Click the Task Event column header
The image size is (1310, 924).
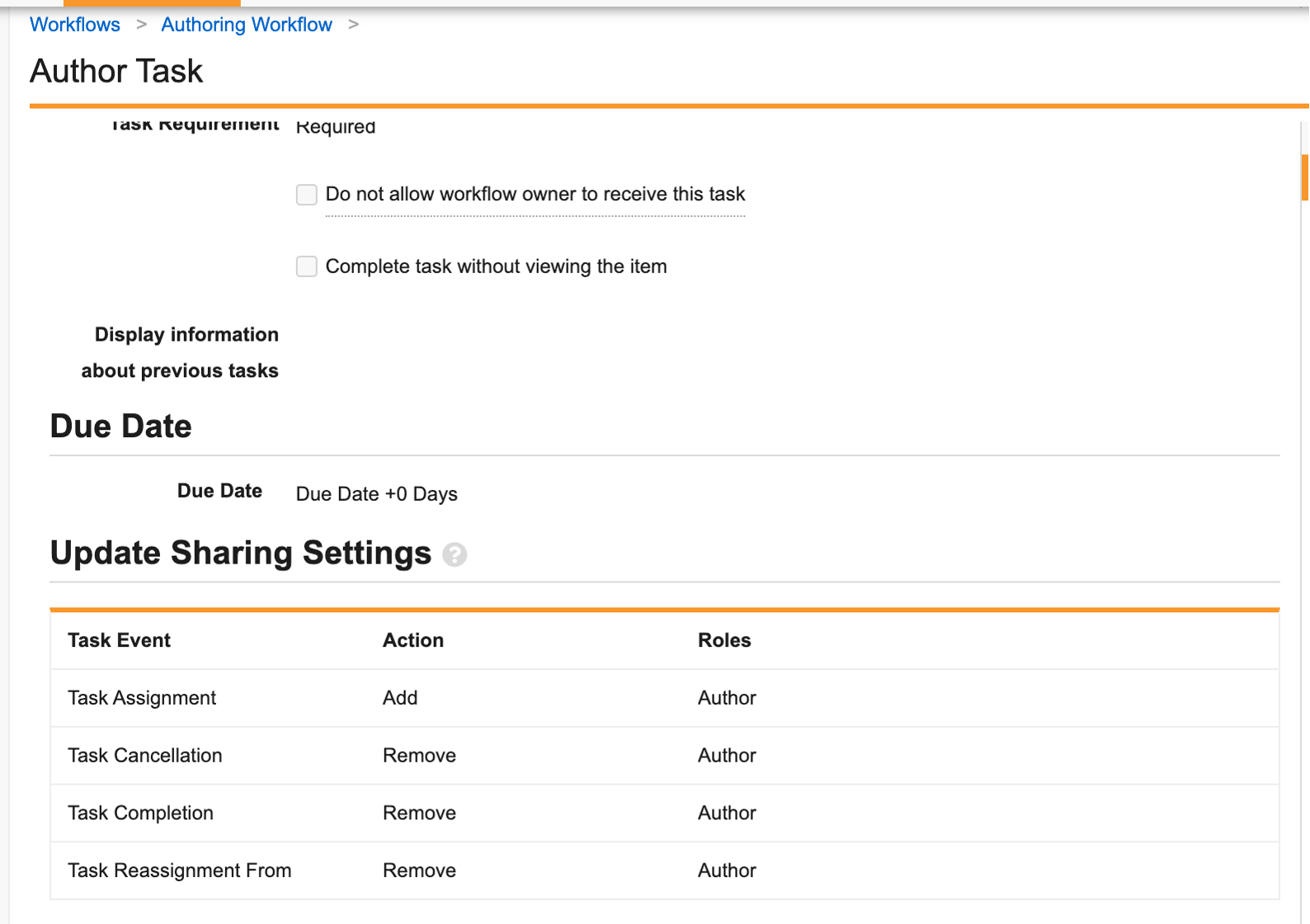[x=119, y=640]
